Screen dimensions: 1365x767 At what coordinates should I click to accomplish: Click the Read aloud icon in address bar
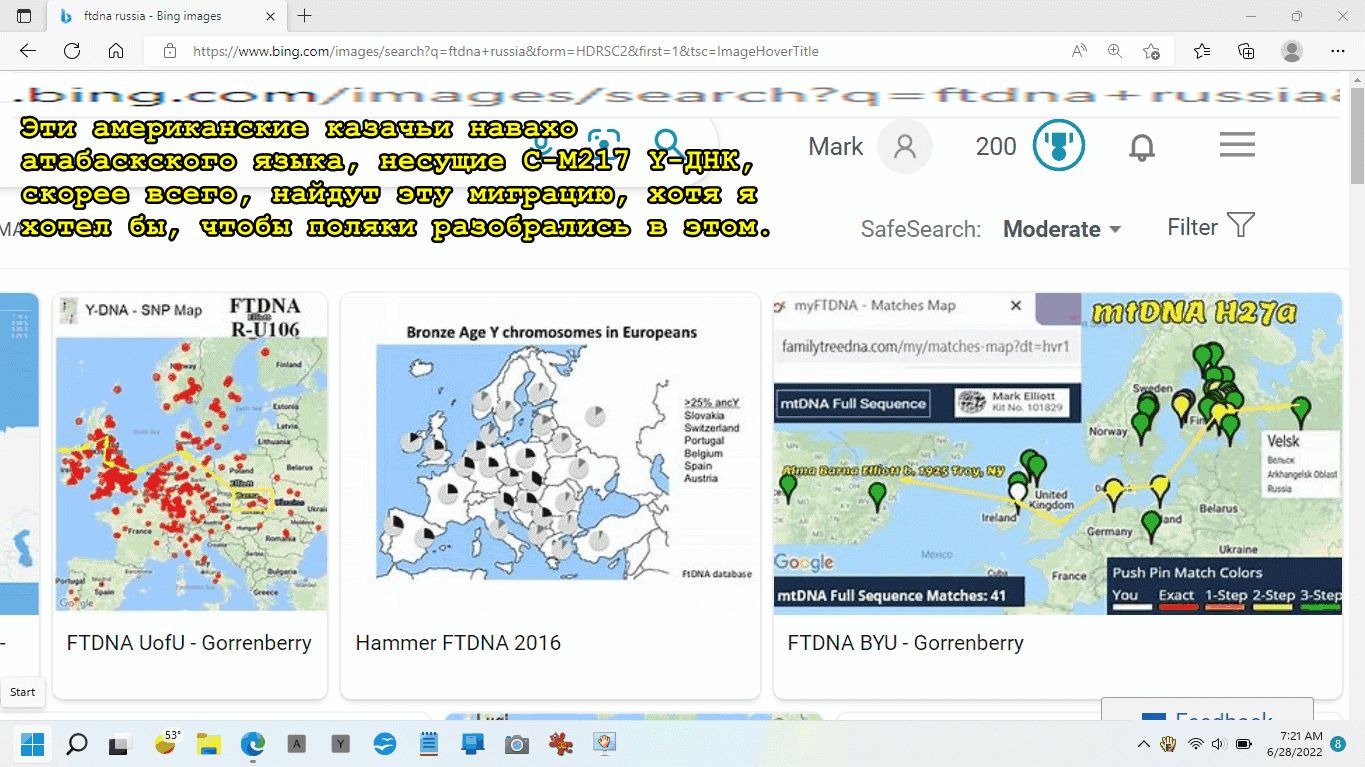tap(1079, 51)
